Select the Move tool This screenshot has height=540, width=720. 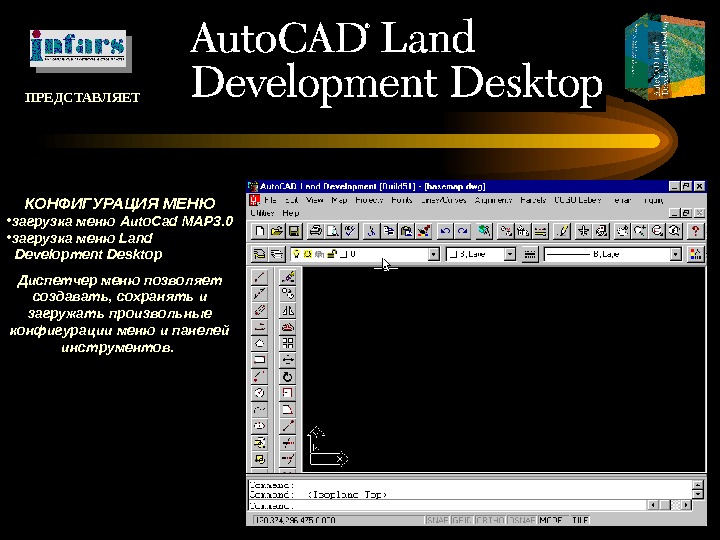click(x=288, y=360)
